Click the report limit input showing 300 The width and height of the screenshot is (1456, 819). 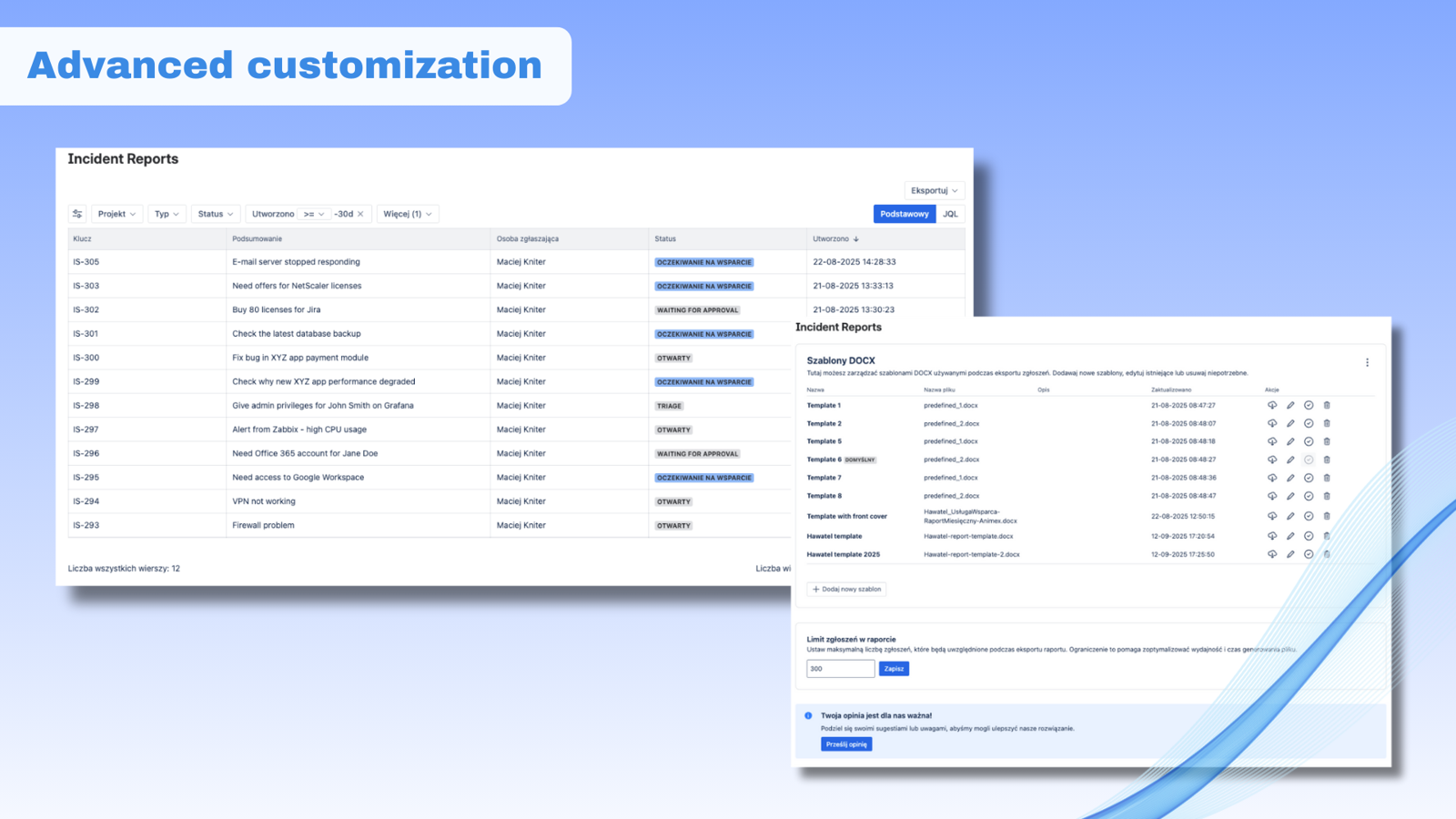coord(839,668)
